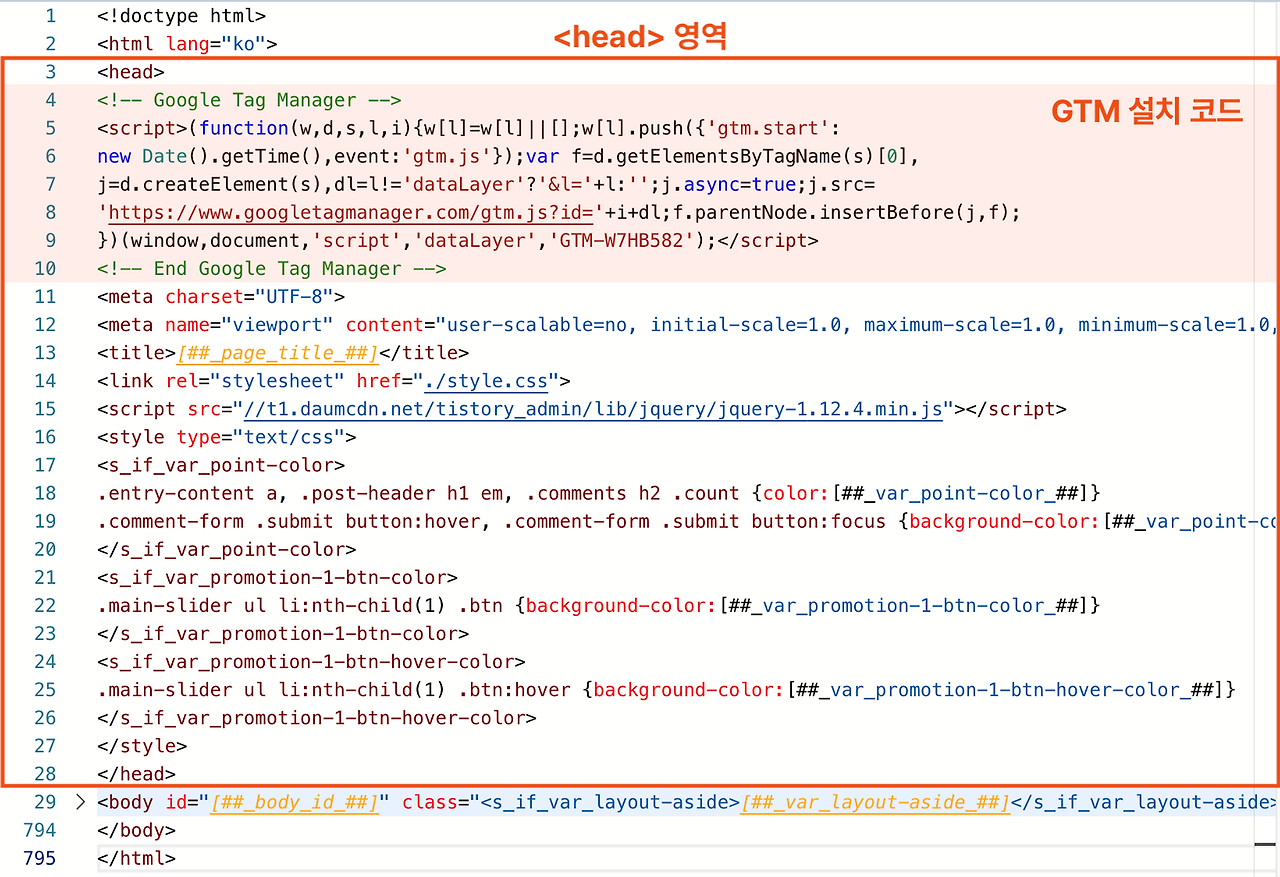Click line number 794 in the gutter
Image resolution: width=1280 pixels, height=877 pixels.
point(40,830)
